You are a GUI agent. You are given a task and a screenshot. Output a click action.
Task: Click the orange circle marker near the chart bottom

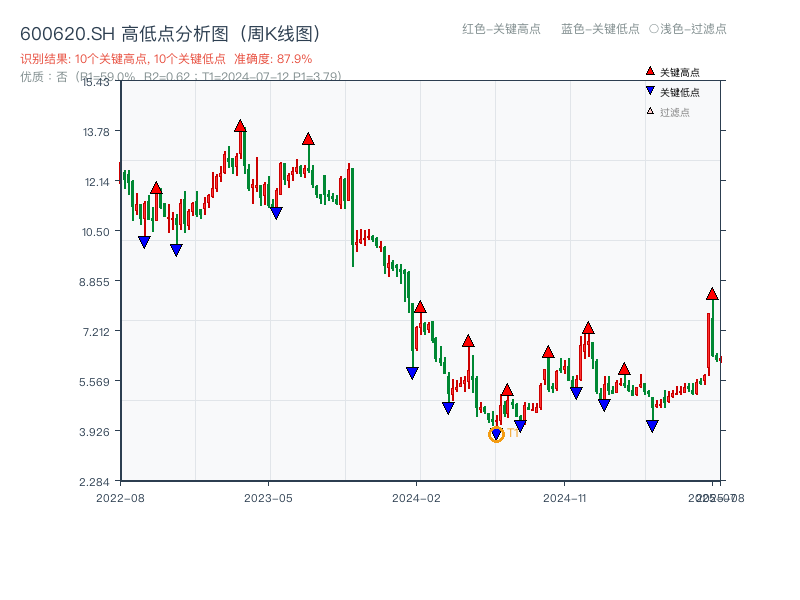coord(497,435)
